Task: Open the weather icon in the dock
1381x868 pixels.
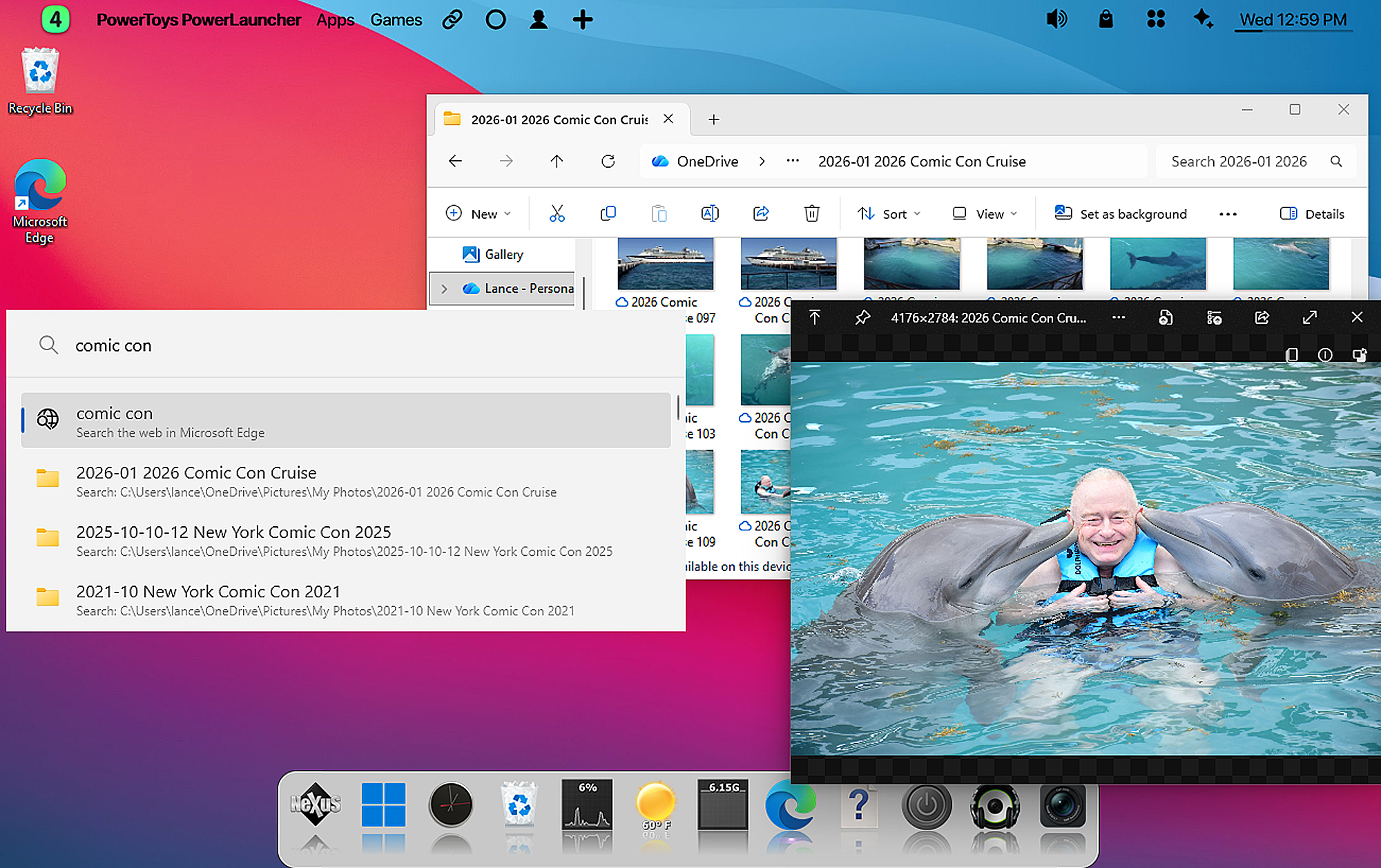Action: [655, 804]
